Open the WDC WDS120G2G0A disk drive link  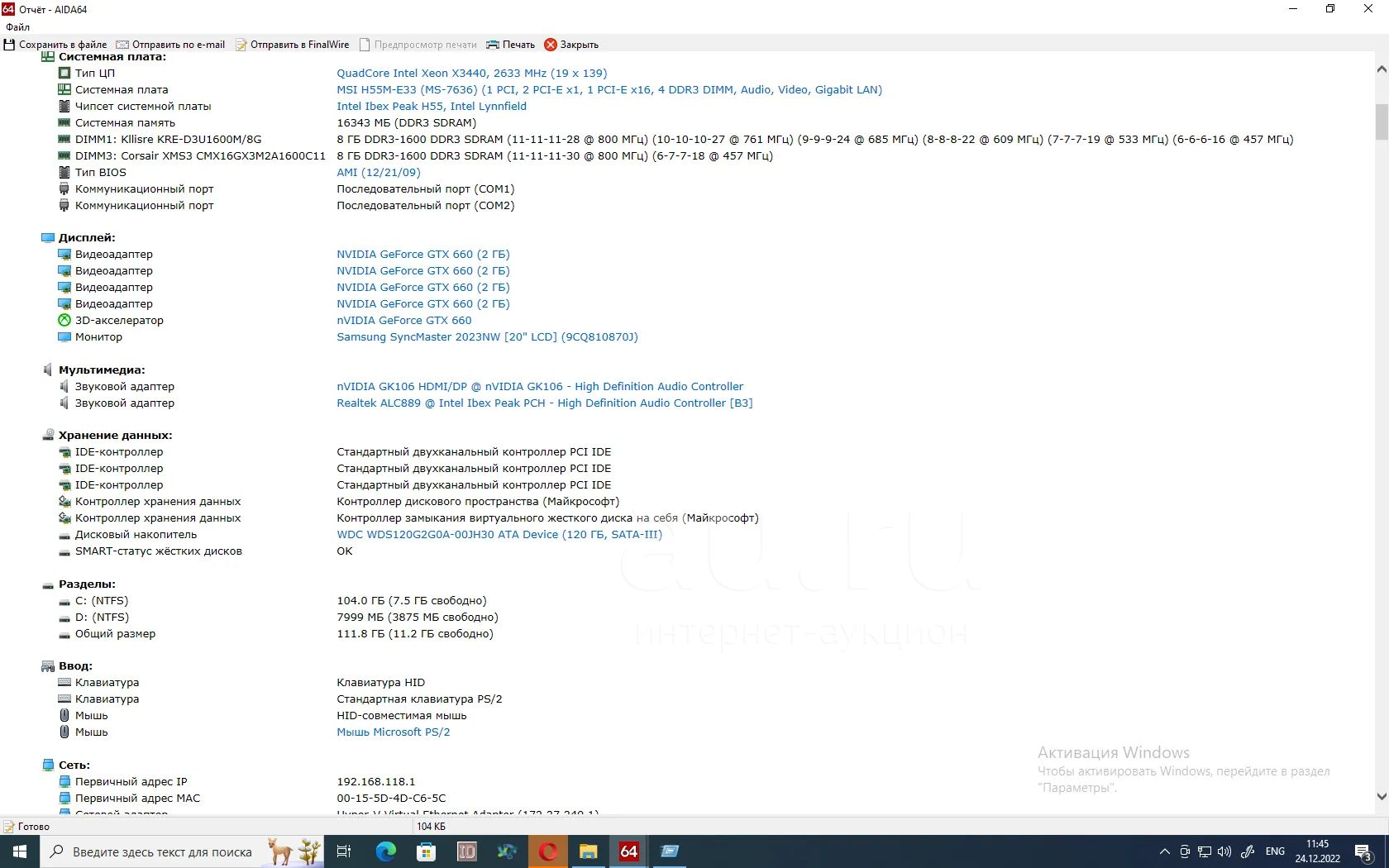point(499,534)
